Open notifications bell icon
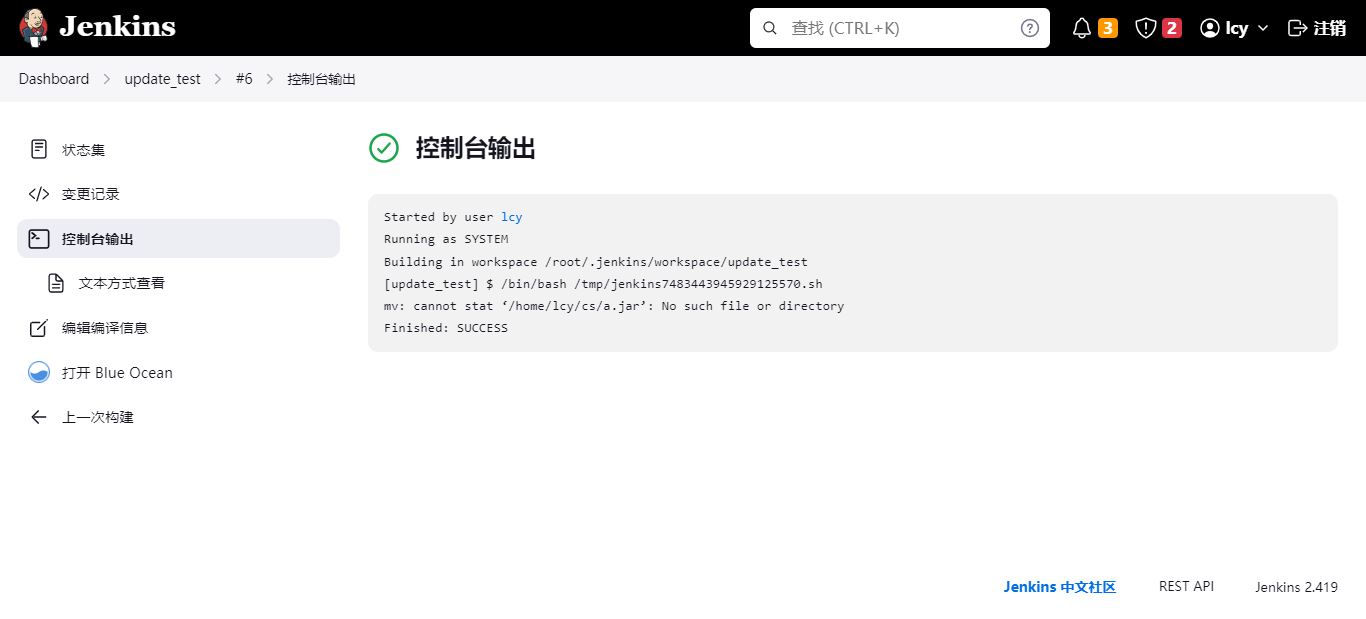Viewport: 1366px width, 619px height. [x=1082, y=28]
